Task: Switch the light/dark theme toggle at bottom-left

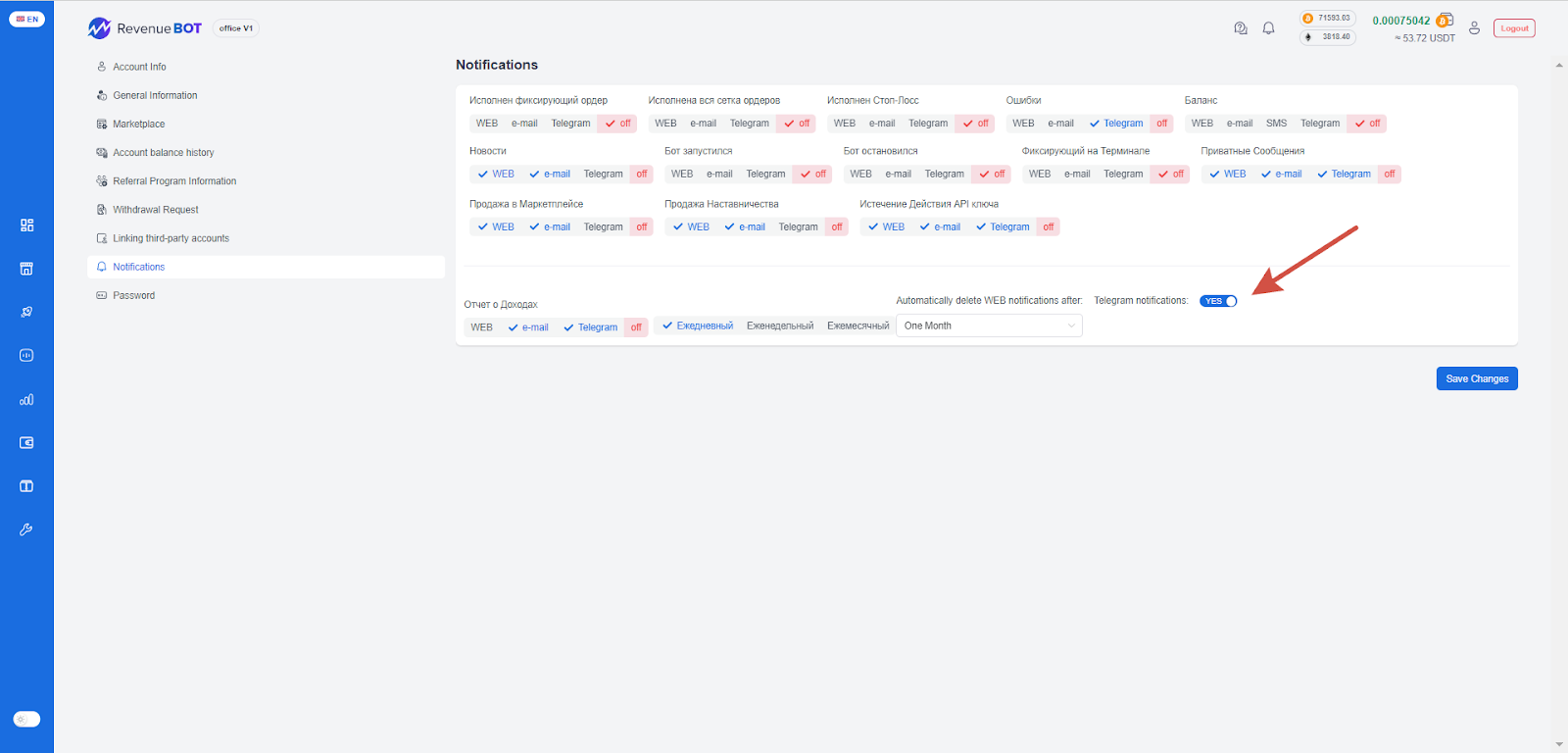Action: point(26,719)
